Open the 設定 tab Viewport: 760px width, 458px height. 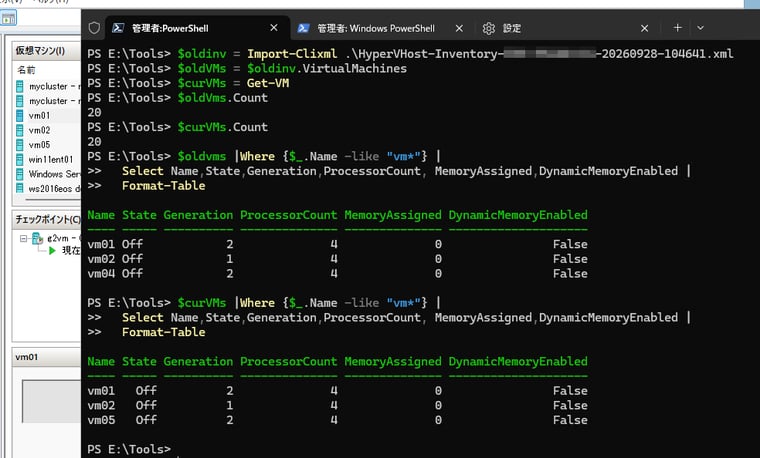(x=512, y=28)
